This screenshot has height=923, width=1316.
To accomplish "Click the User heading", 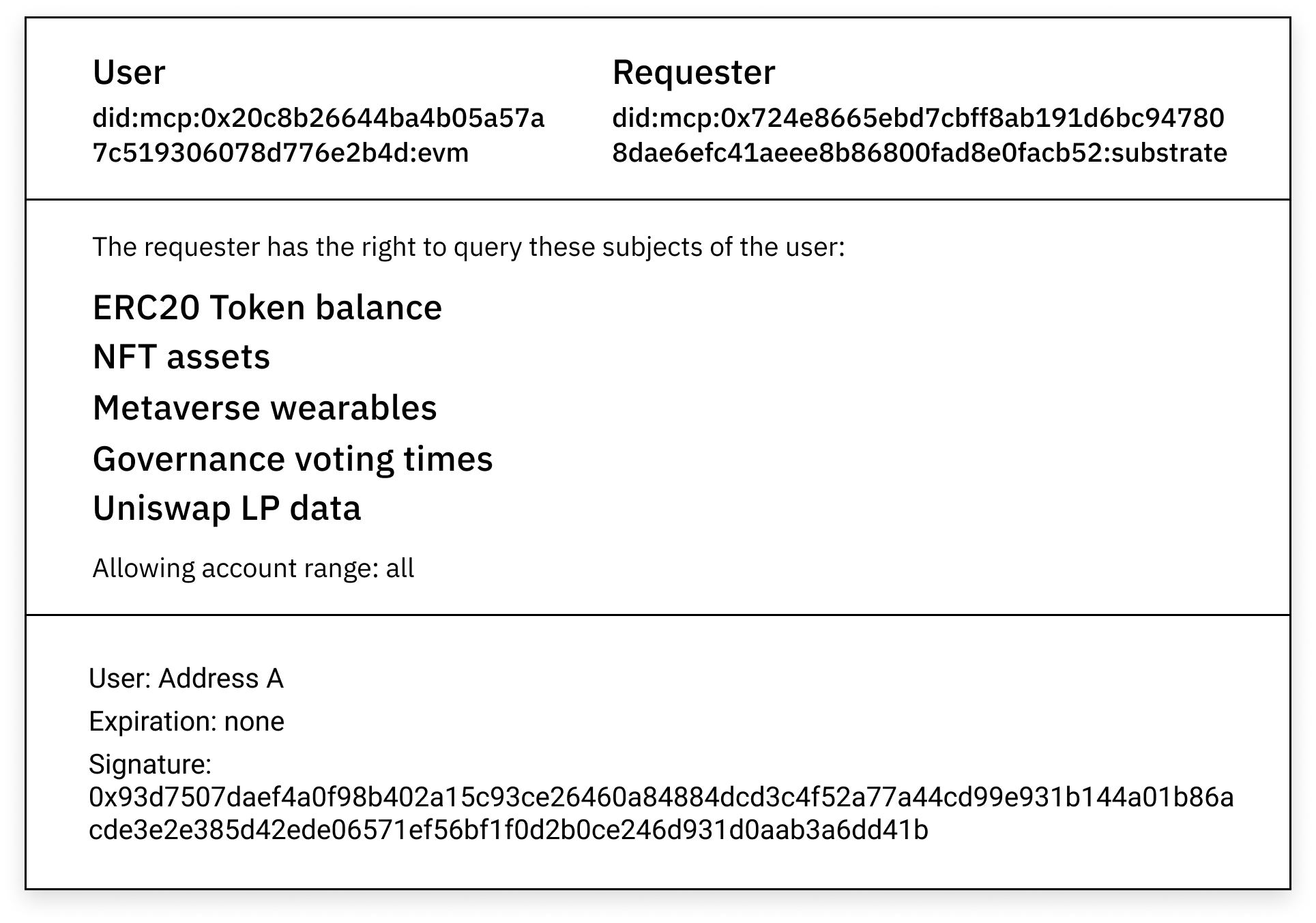I will point(129,72).
